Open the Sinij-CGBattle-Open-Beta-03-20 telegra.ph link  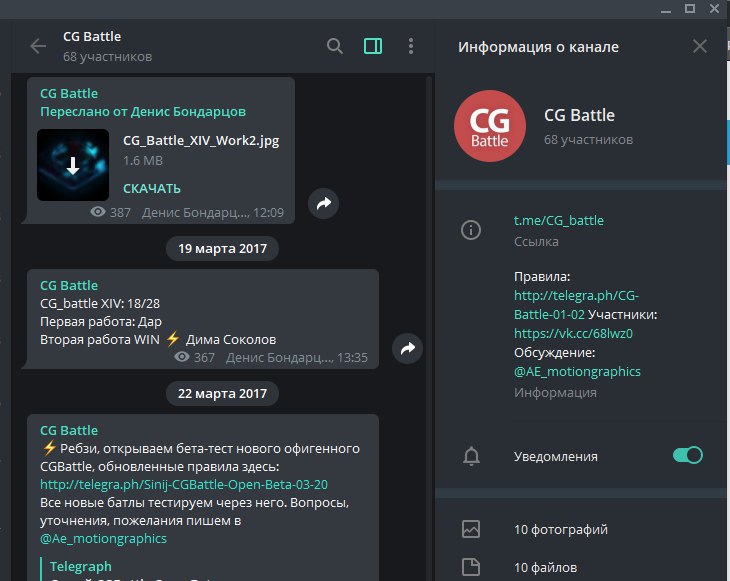click(x=184, y=485)
